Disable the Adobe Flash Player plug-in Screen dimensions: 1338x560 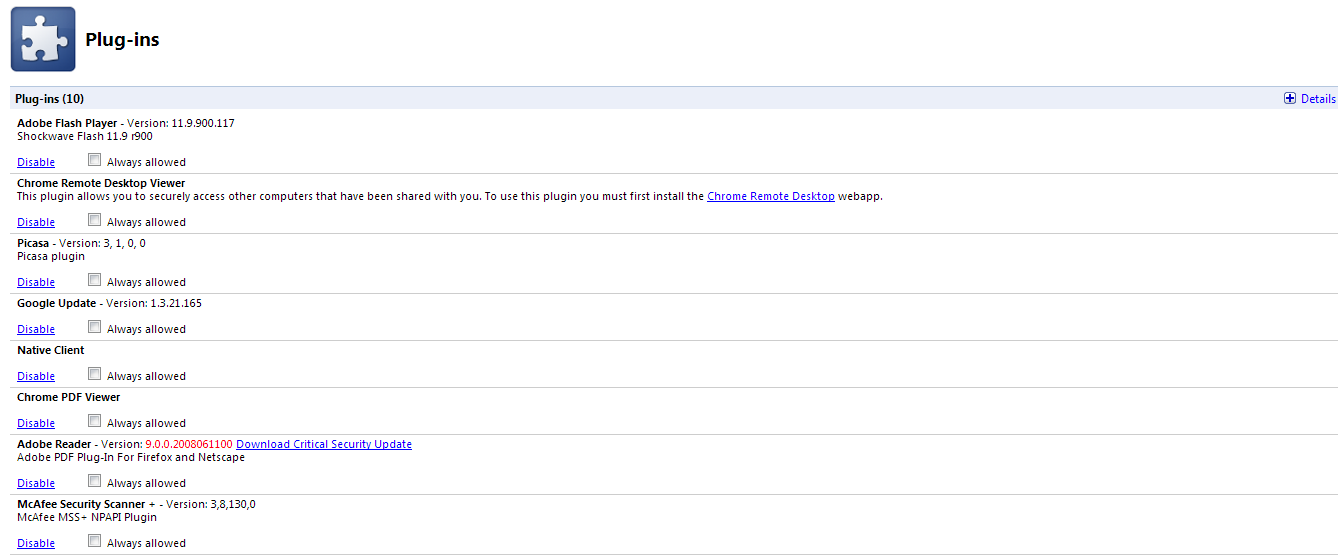tap(36, 162)
